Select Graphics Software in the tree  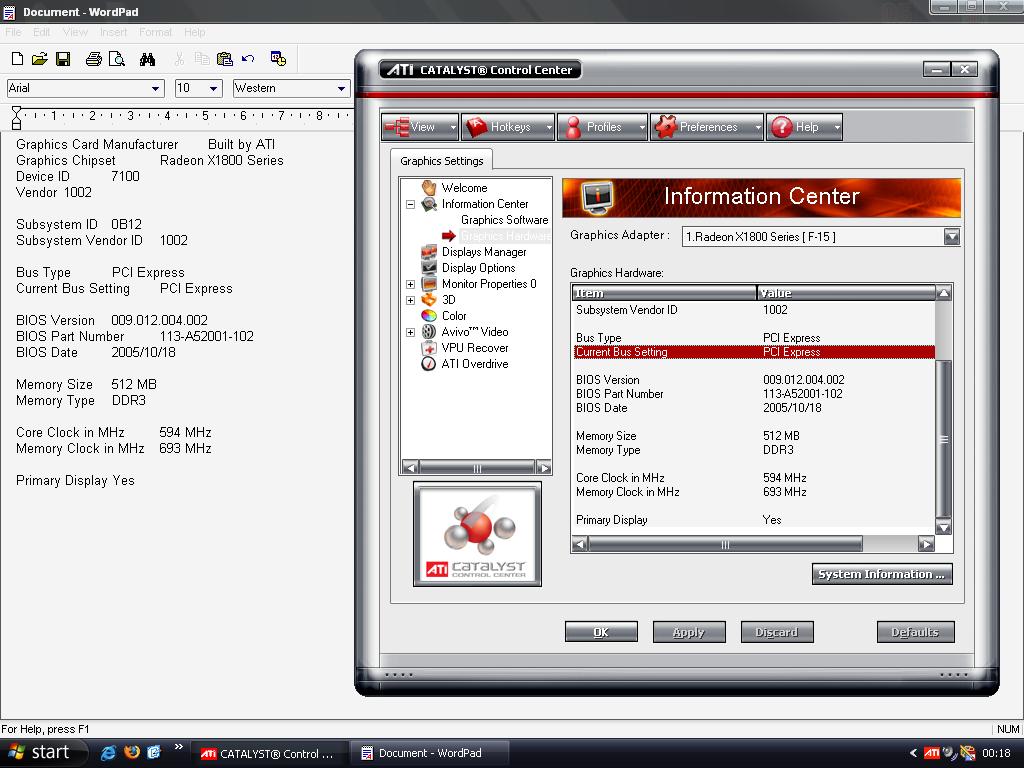pos(503,220)
